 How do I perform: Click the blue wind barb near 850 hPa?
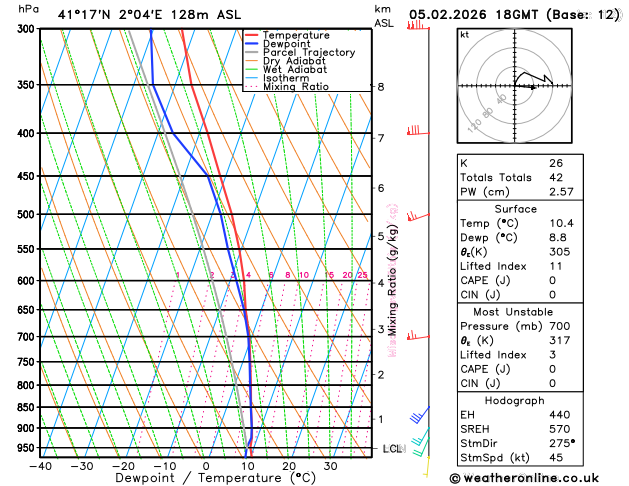(x=420, y=415)
